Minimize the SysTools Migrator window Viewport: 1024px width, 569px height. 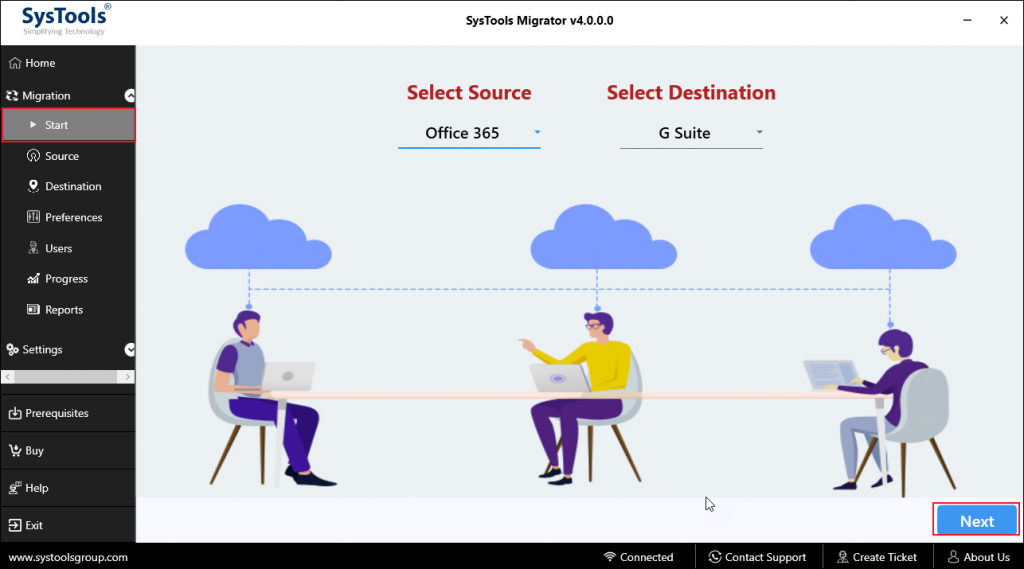pos(967,20)
